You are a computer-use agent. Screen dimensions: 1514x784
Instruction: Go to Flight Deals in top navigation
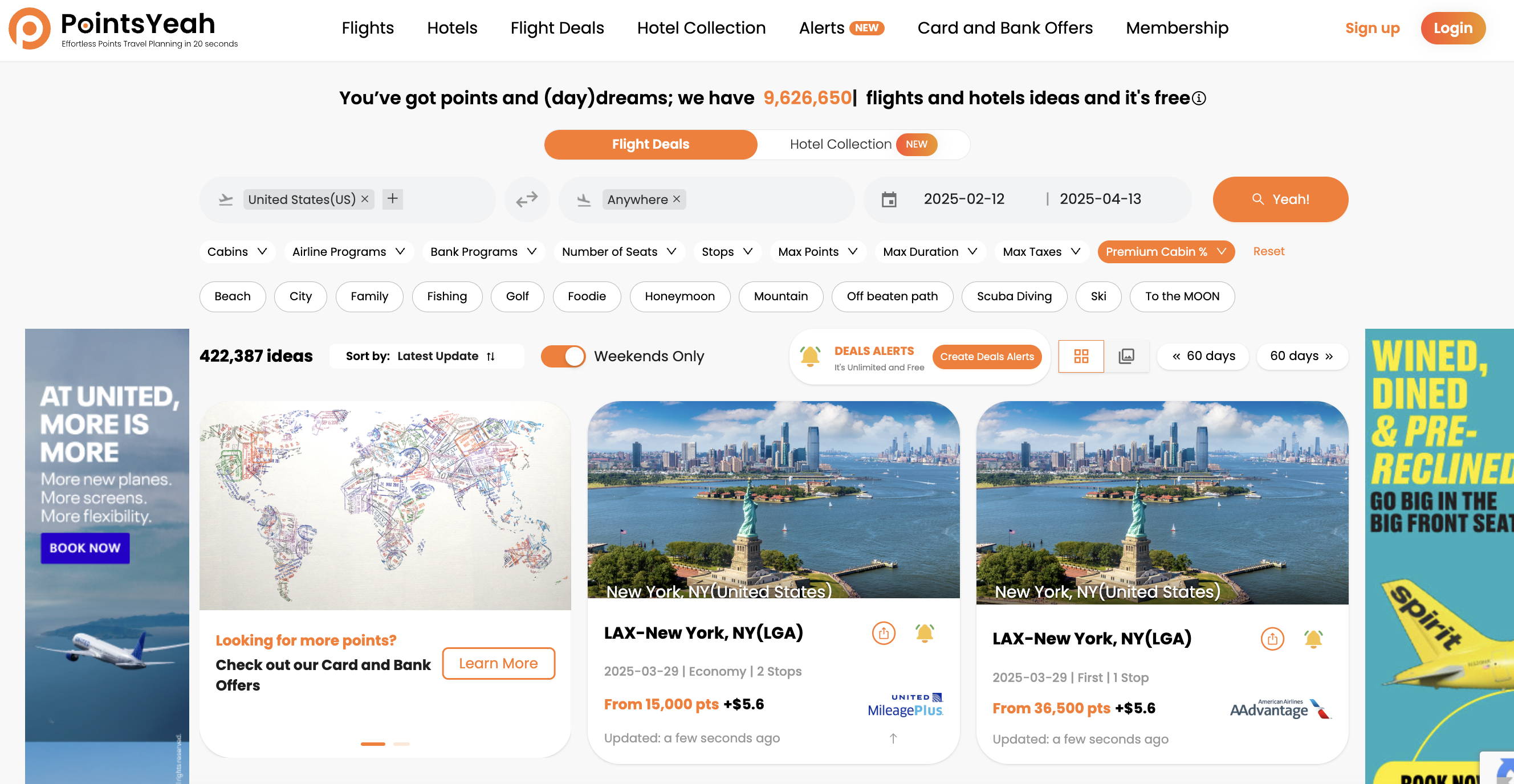point(557,28)
